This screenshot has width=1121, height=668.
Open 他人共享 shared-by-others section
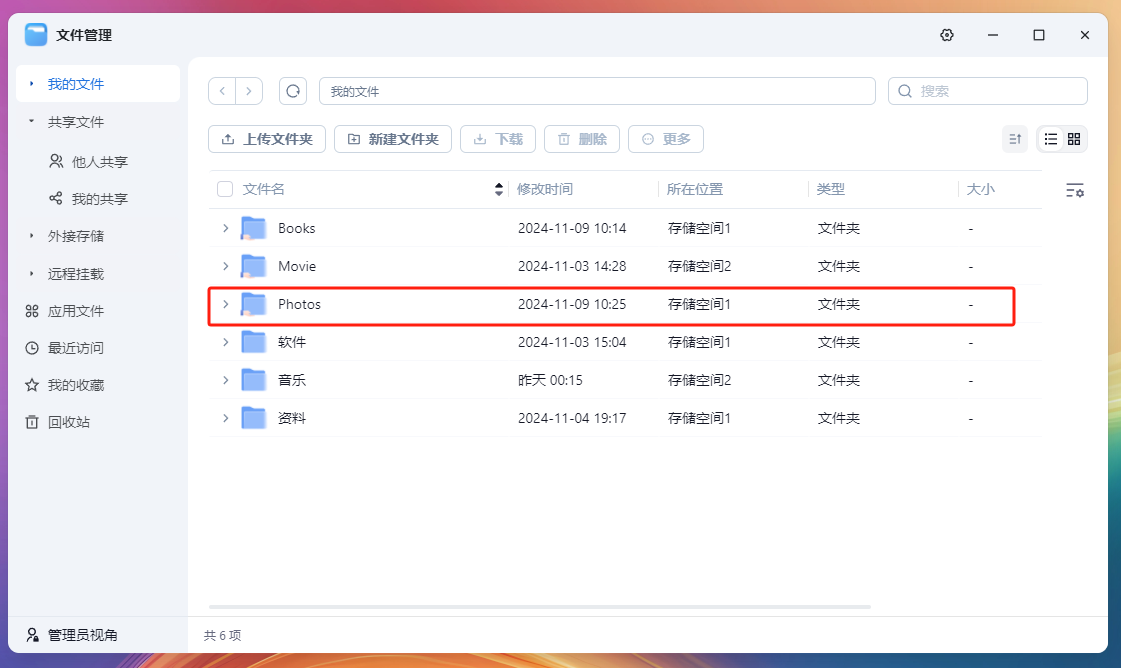point(87,160)
